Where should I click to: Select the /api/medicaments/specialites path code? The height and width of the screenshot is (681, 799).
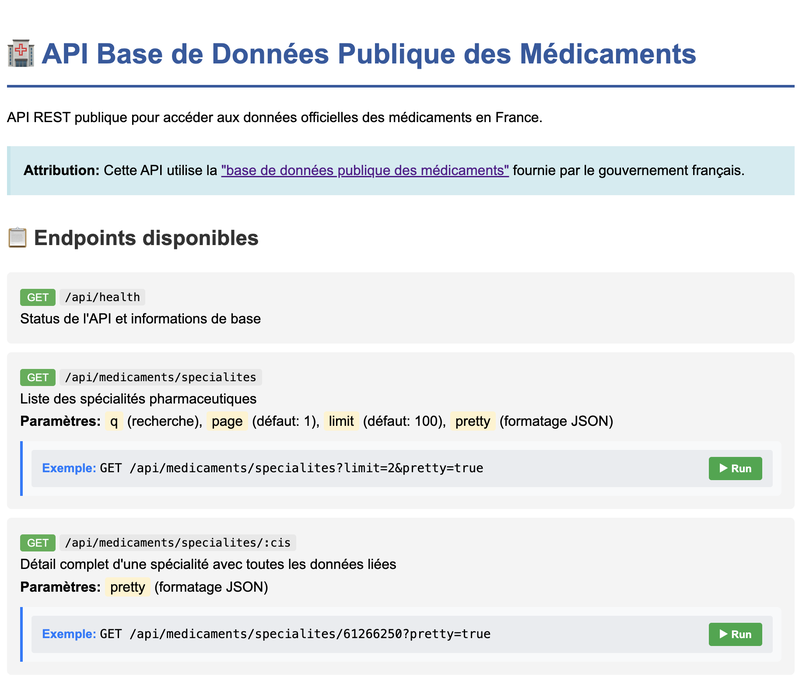point(161,377)
